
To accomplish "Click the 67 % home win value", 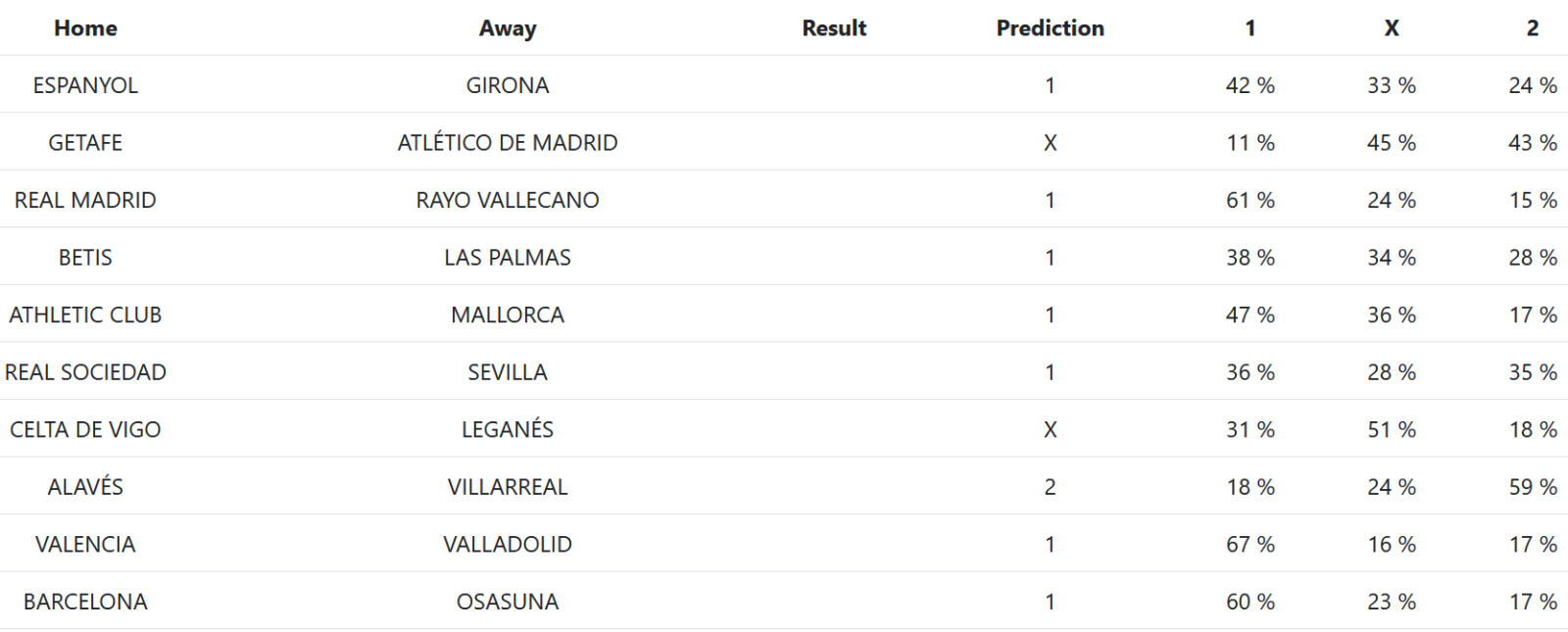I will (1249, 544).
